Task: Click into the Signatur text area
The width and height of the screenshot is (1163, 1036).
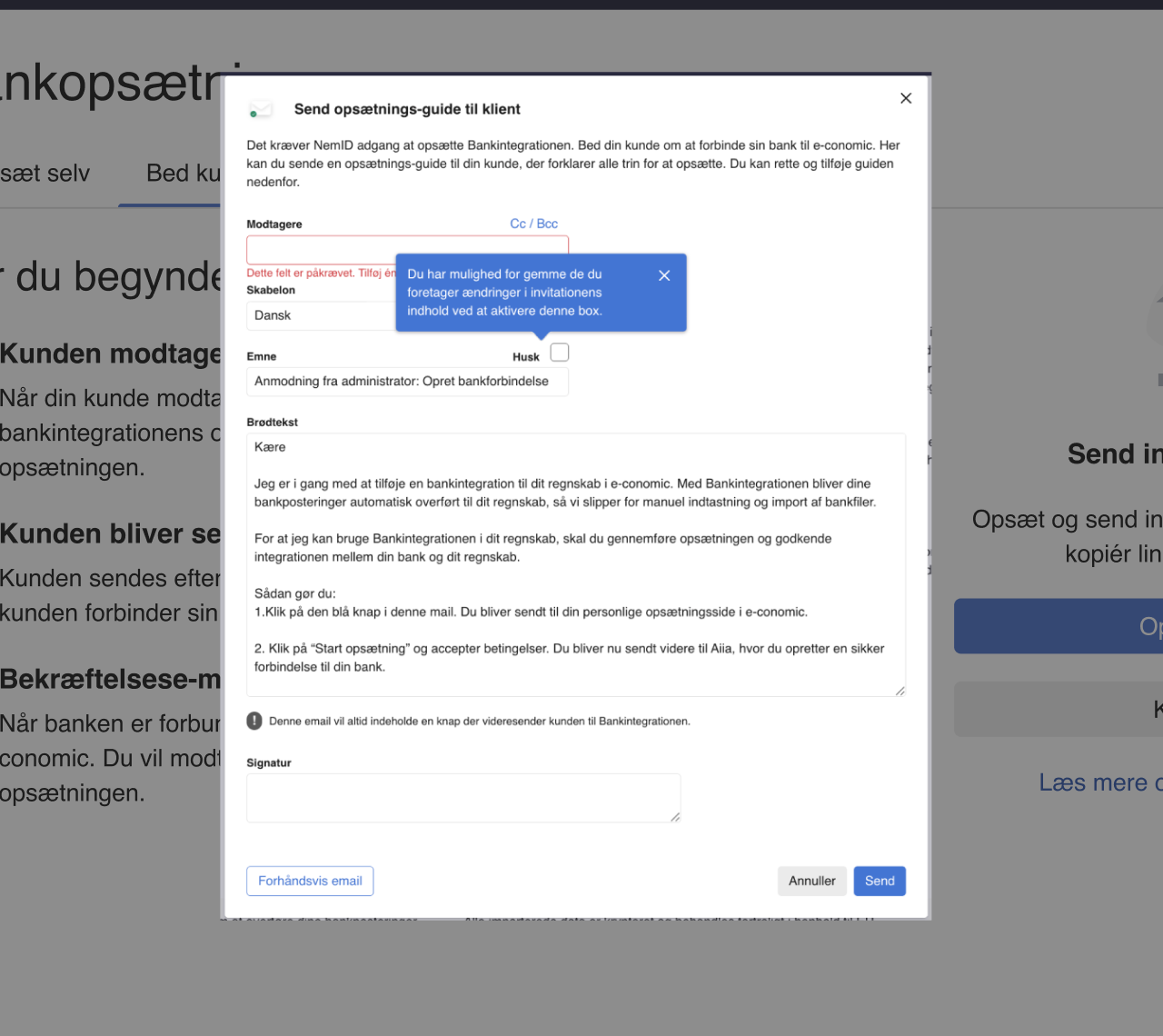Action: tap(462, 798)
